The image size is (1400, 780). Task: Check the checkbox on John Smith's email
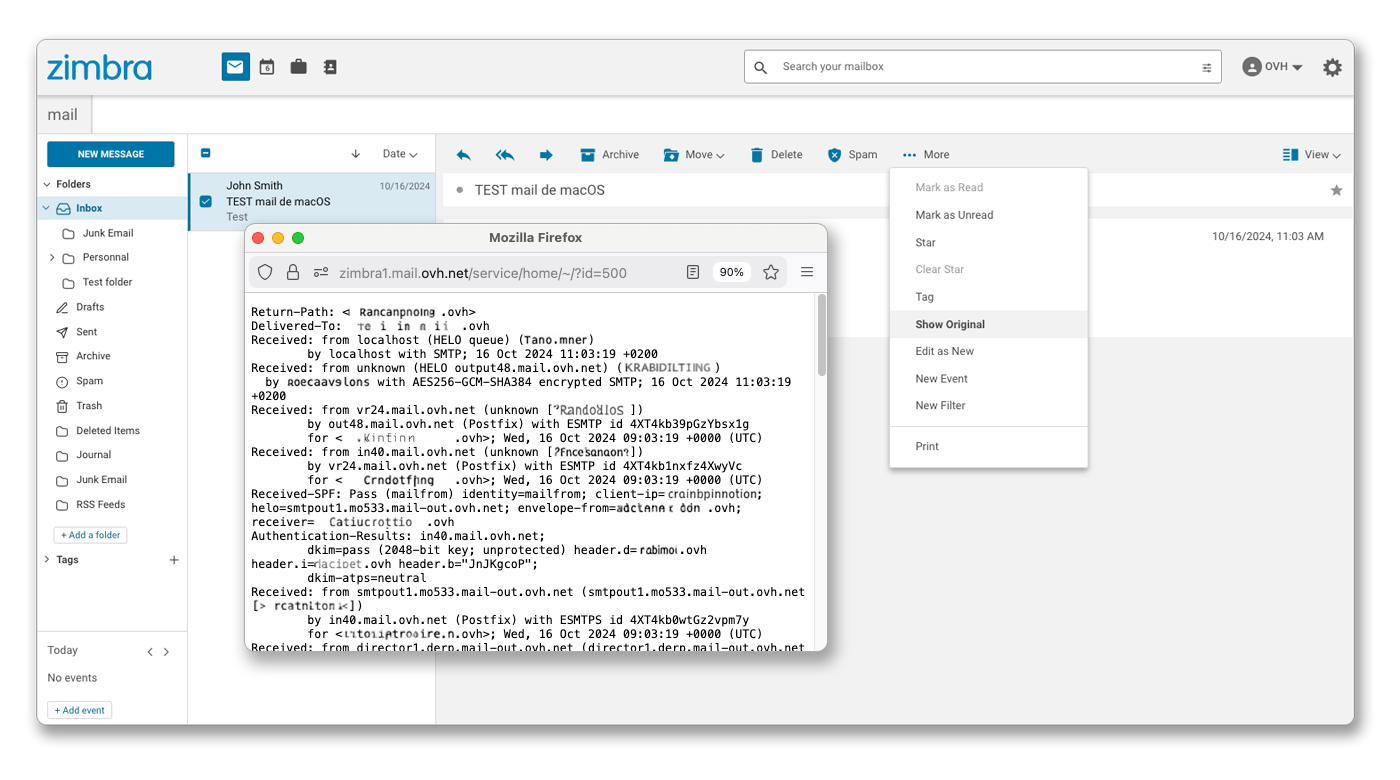click(x=205, y=199)
